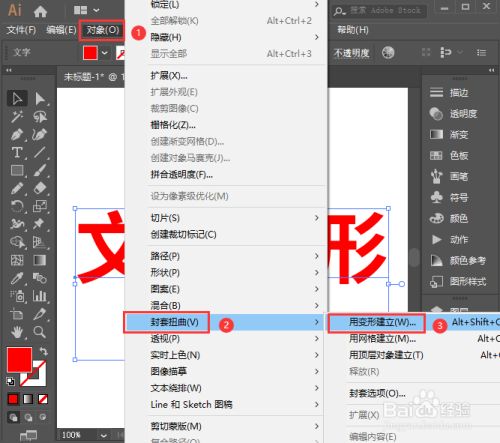Pick the Pencil/Shaper tool
This screenshot has width=500, height=443.
pos(17,188)
